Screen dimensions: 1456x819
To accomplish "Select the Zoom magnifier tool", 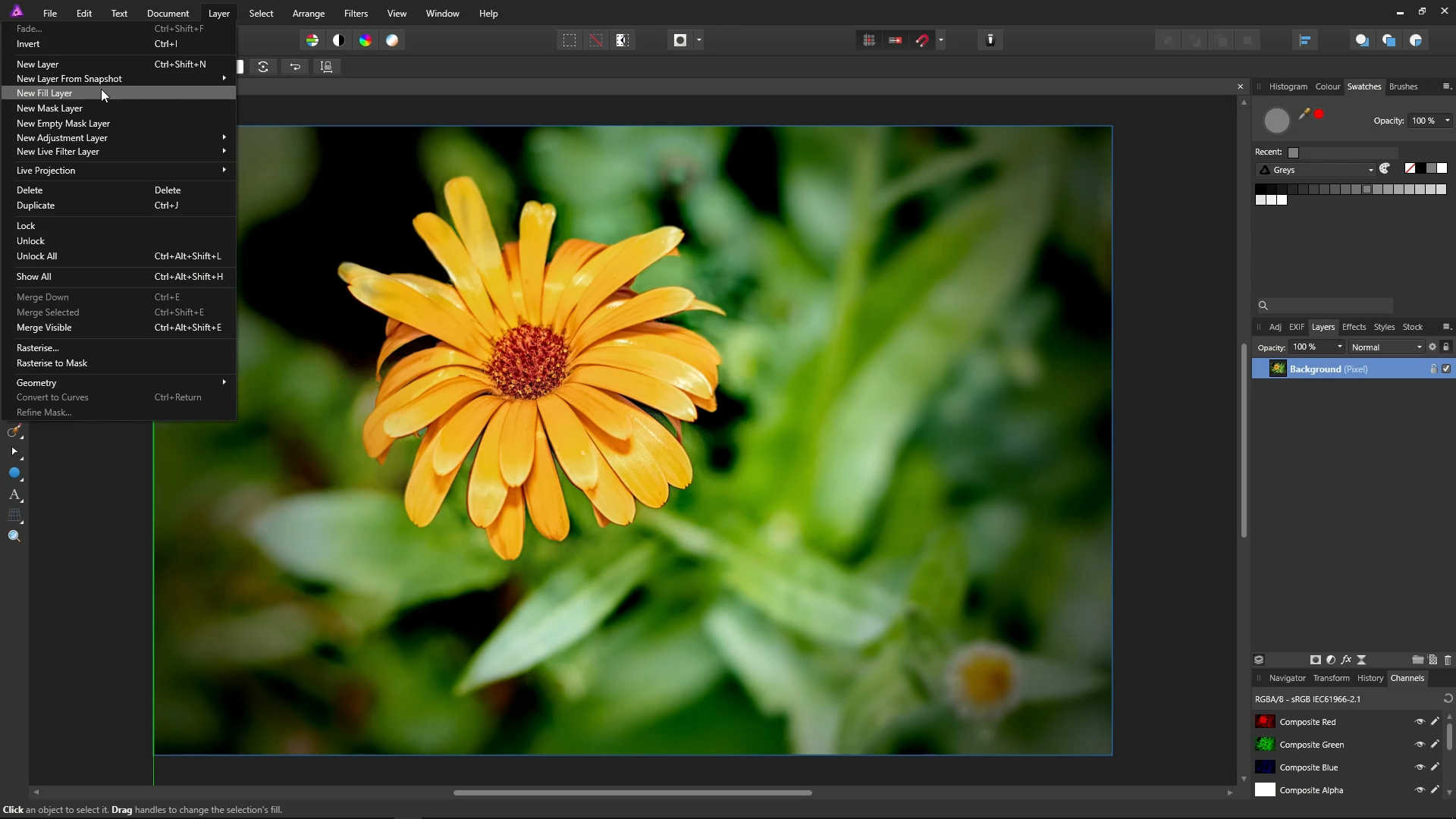I will click(x=14, y=536).
